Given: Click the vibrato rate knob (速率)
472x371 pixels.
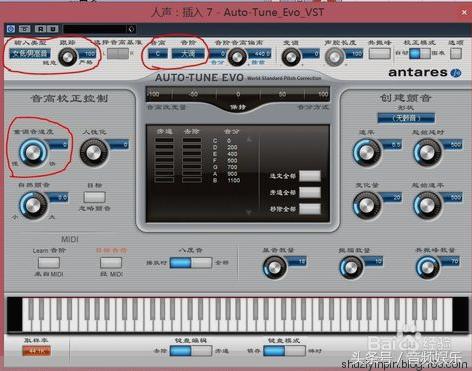Looking at the screenshot, I should 367,152.
